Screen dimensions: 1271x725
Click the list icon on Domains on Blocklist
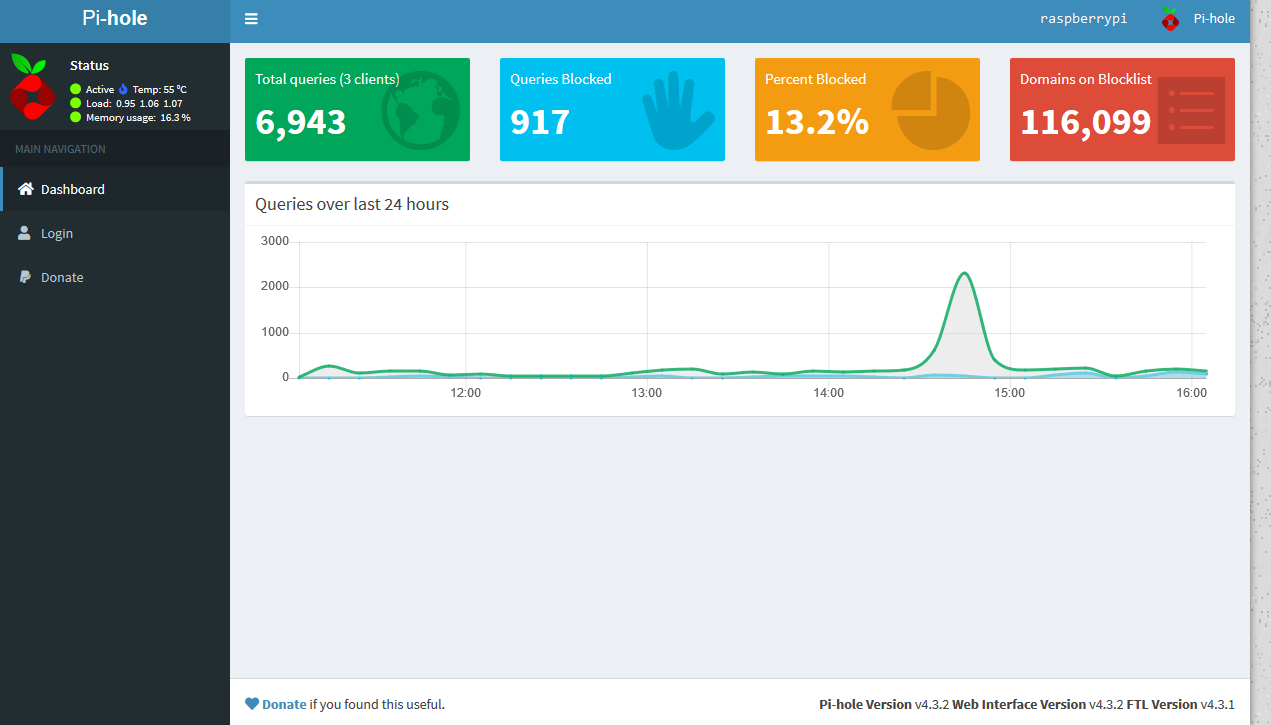(1190, 110)
